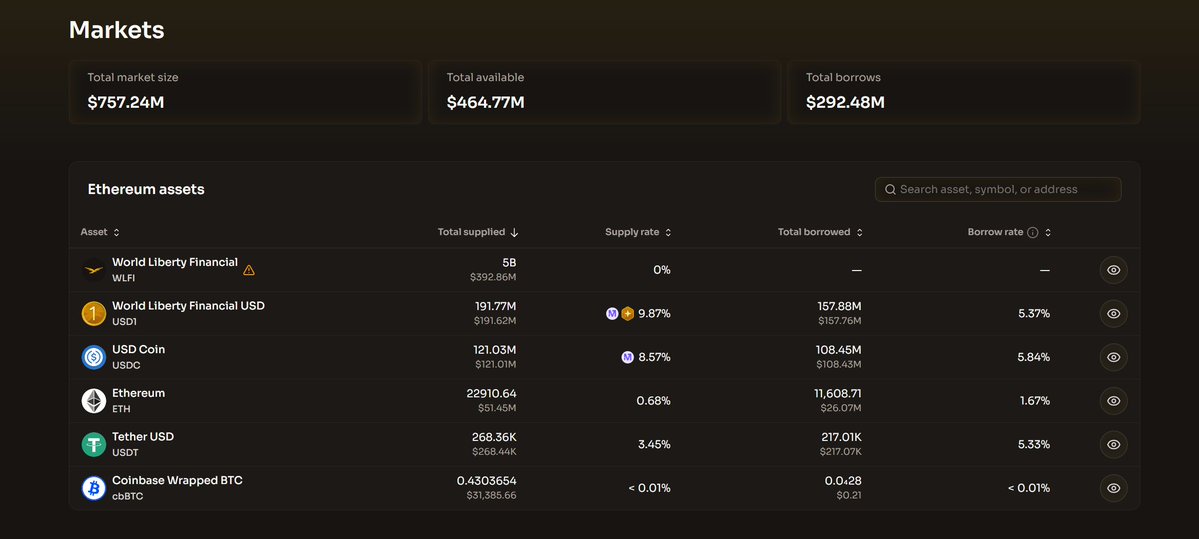The width and height of the screenshot is (1199, 539).
Task: Sort by Total supplied column header
Action: click(x=478, y=232)
